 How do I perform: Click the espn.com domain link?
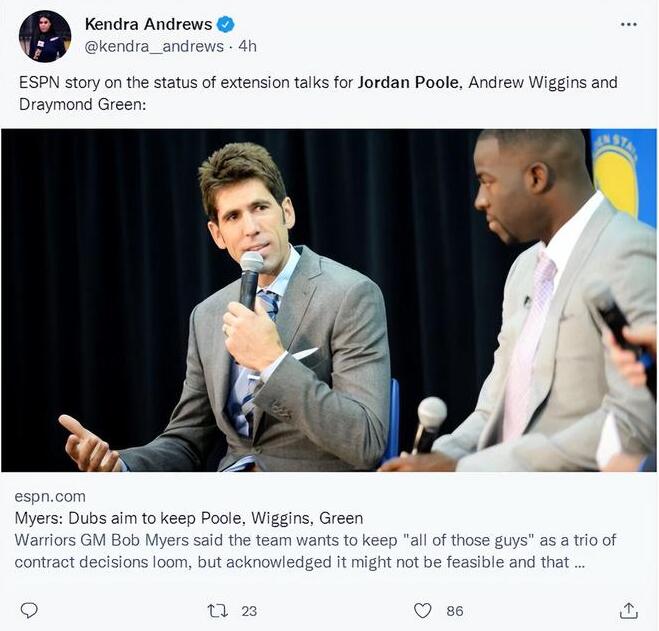[50, 496]
